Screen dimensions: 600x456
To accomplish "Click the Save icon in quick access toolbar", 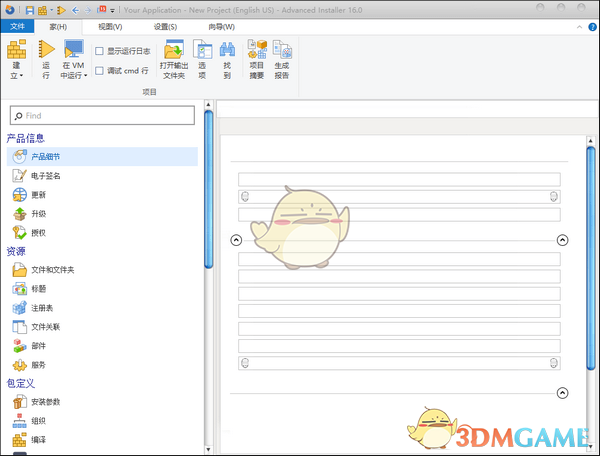I will pos(29,10).
